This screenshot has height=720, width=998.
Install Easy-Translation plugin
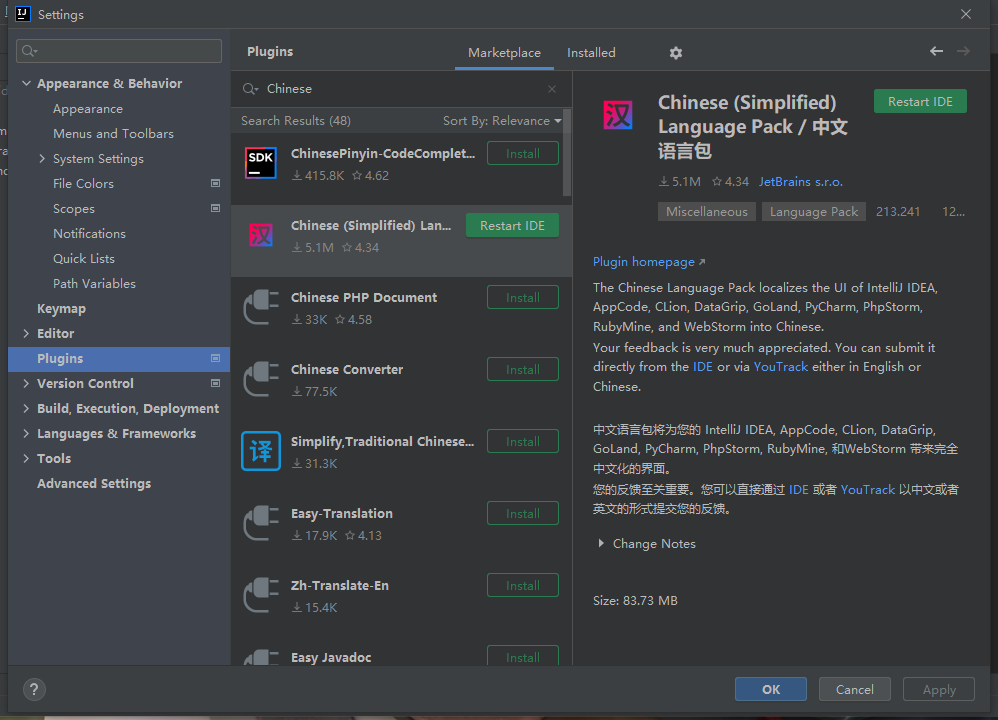tap(523, 513)
